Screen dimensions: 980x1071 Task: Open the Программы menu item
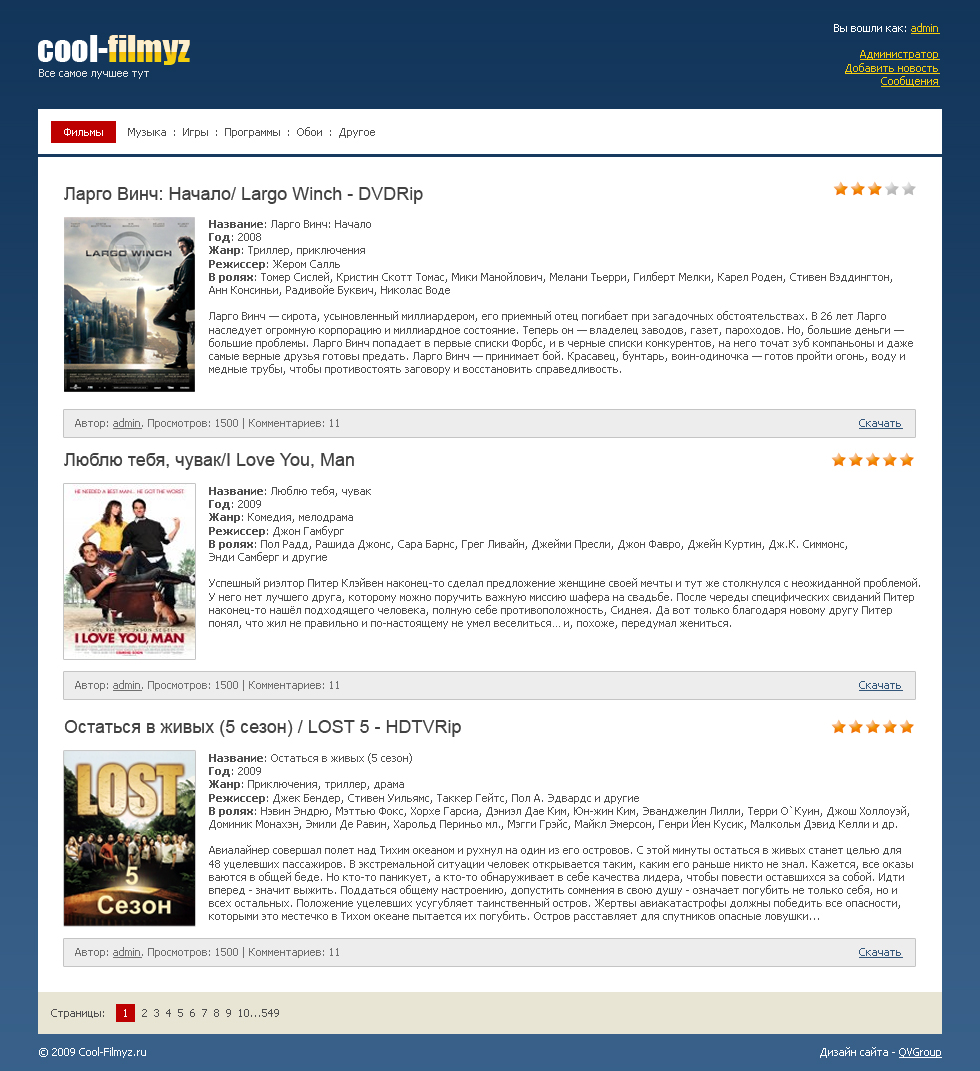252,133
